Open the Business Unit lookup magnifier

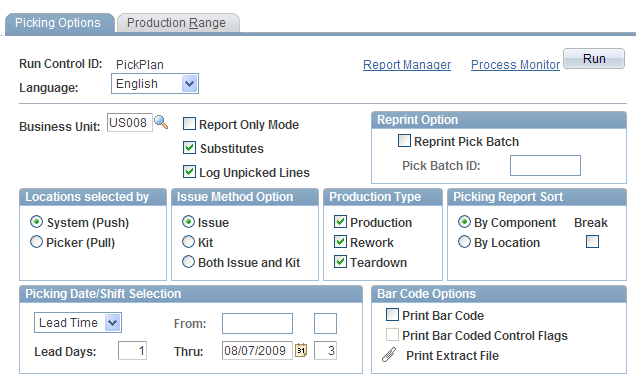tap(161, 122)
